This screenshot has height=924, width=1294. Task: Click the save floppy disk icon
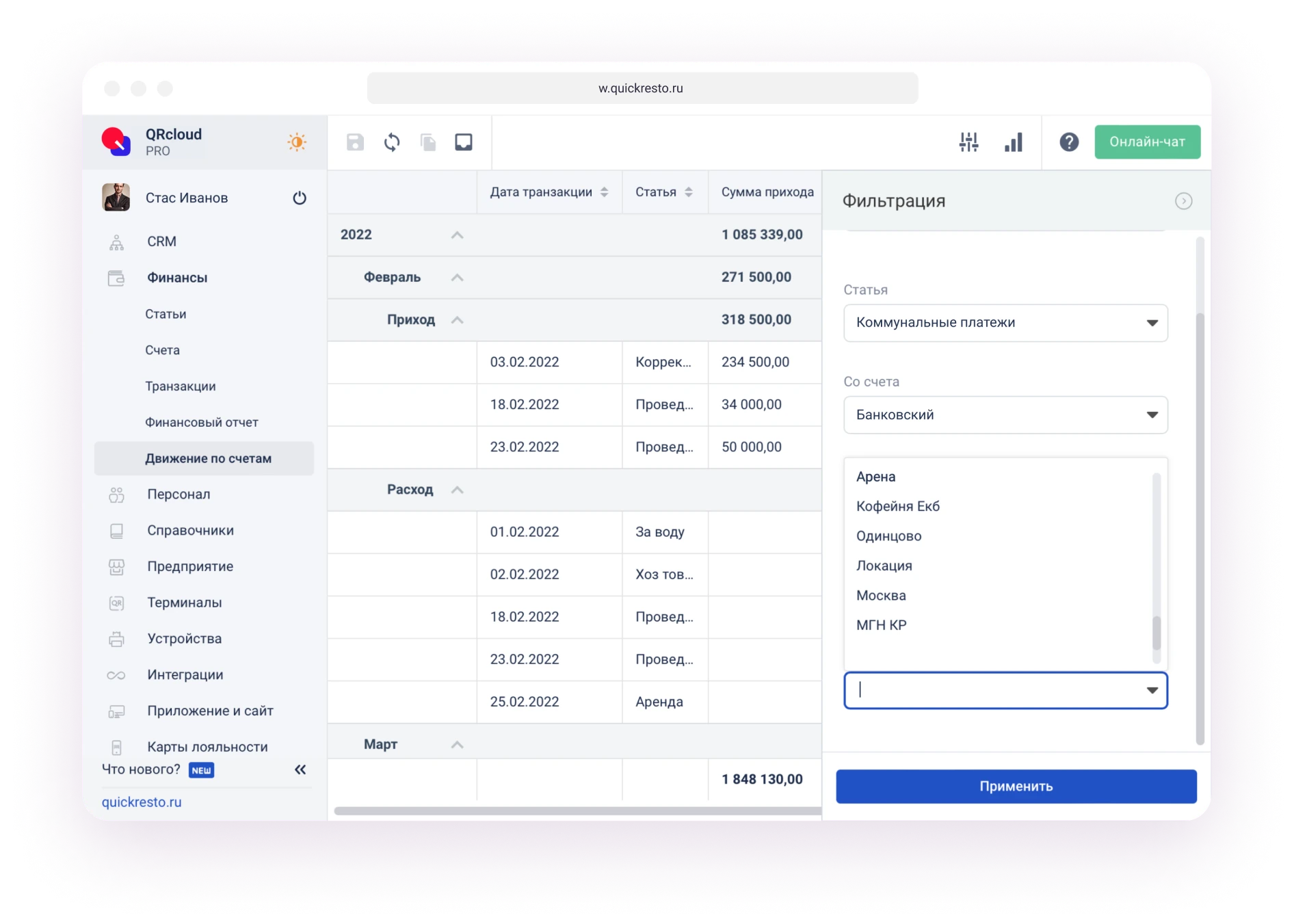point(355,142)
